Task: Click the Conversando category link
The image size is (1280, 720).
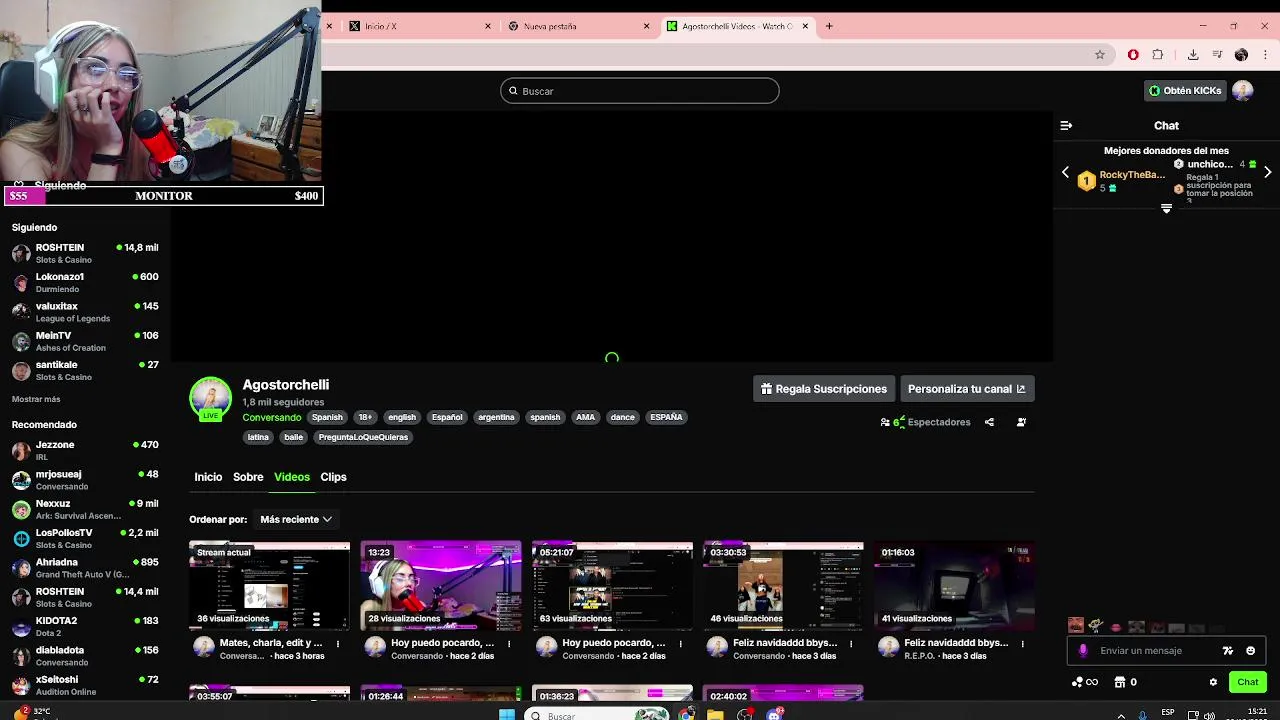Action: pyautogui.click(x=271, y=417)
